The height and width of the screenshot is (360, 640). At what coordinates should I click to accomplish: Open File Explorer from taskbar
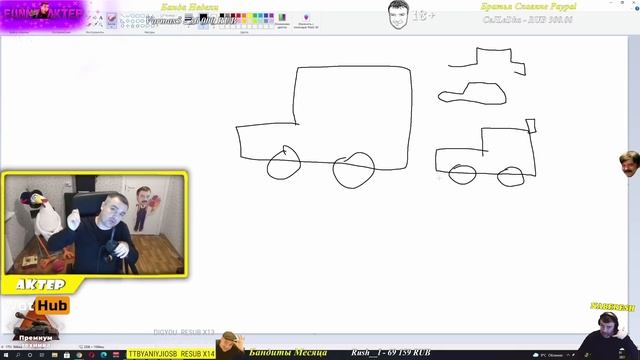click(55, 355)
